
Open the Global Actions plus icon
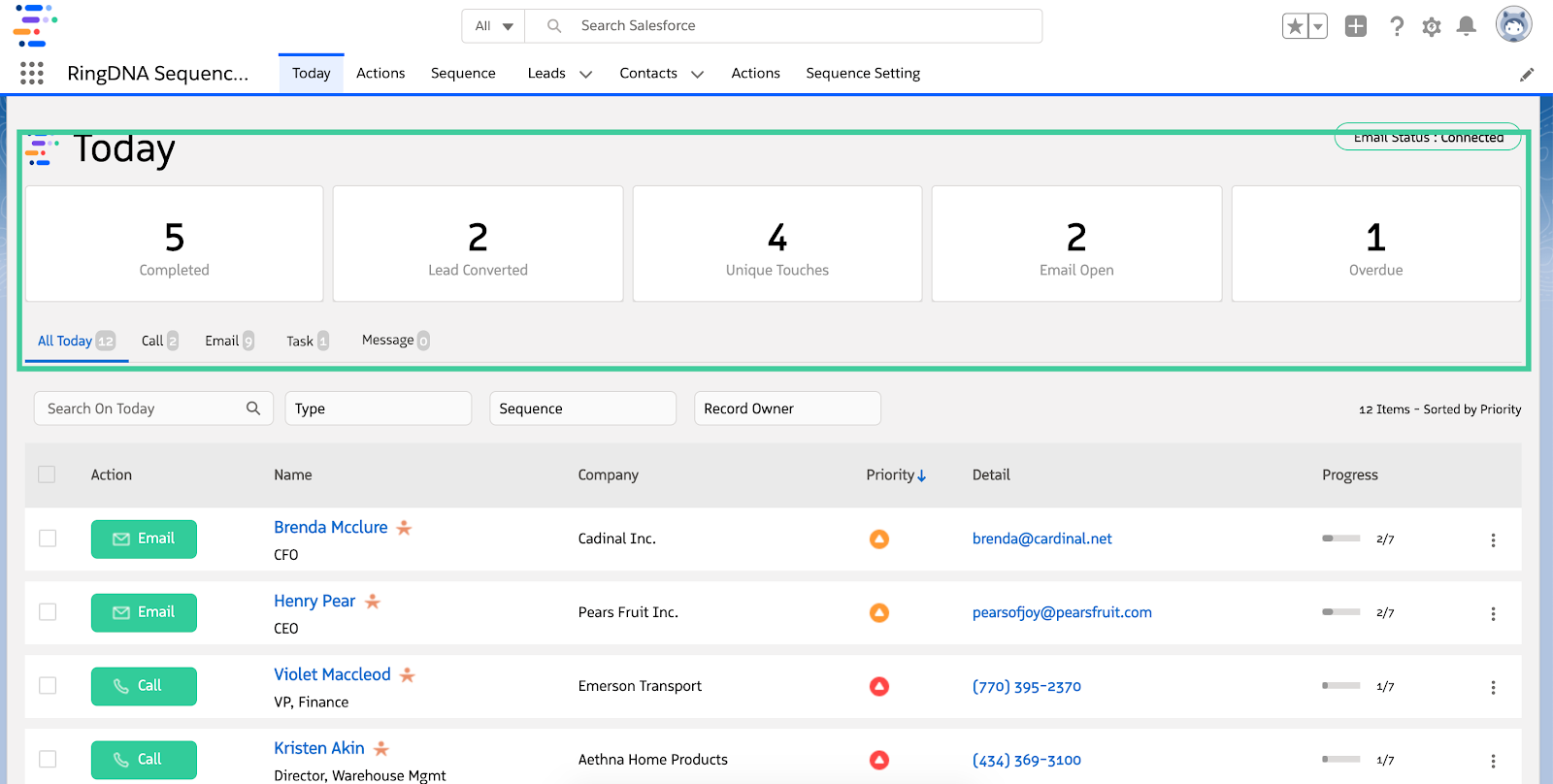coord(1356,26)
